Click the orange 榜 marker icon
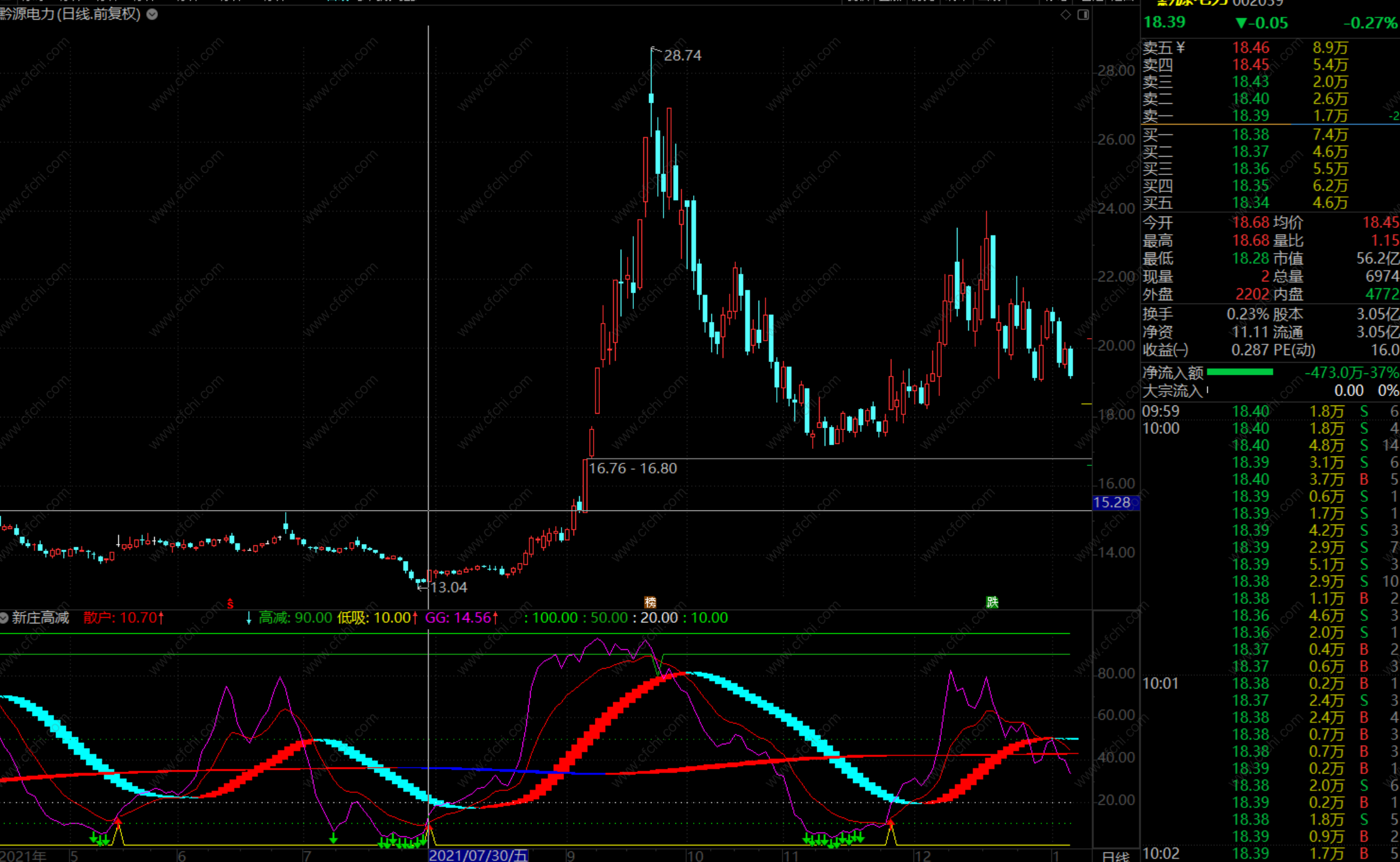This screenshot has height=862, width=1400. 650,602
